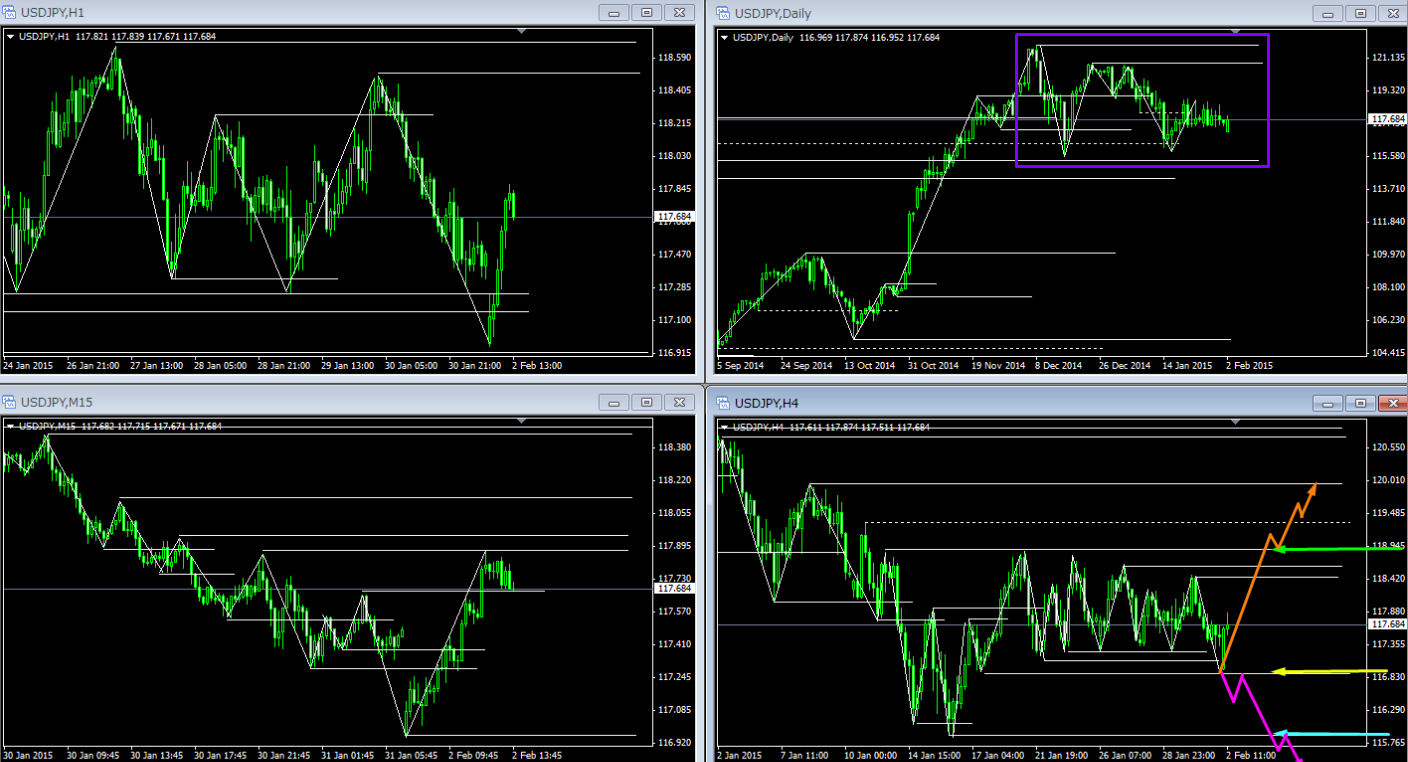Screen dimensions: 1408x762
Task: Maximize the USDJPY,M15 chart window
Action: pyautogui.click(x=647, y=402)
